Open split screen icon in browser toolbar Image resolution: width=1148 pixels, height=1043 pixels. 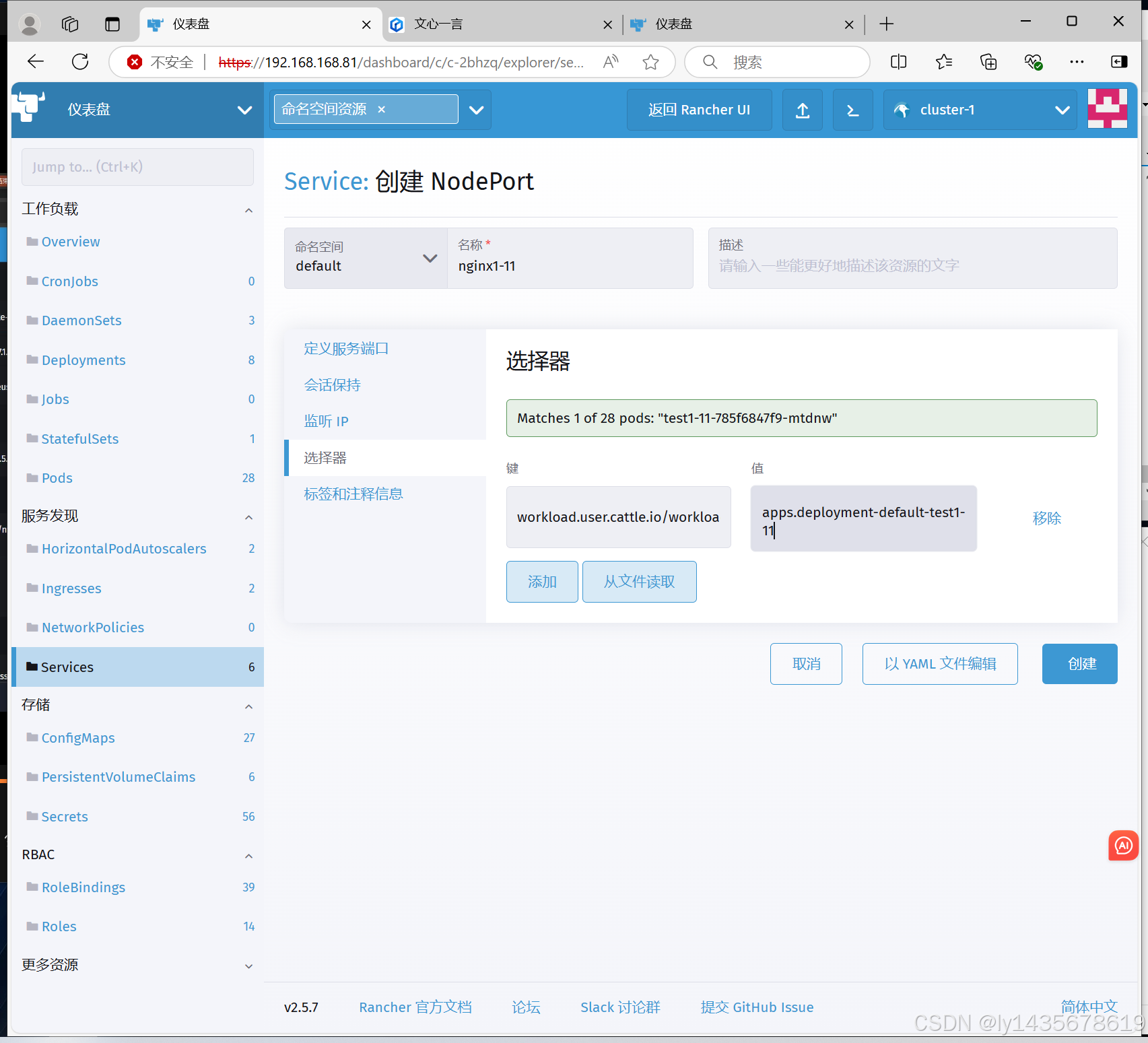pos(898,62)
